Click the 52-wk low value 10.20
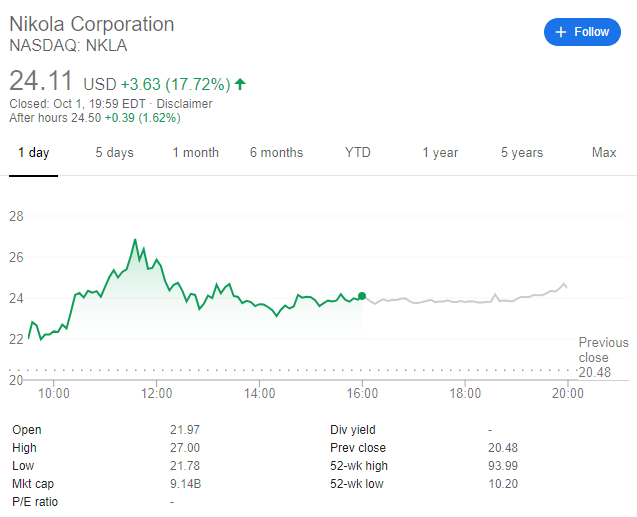 tap(503, 484)
